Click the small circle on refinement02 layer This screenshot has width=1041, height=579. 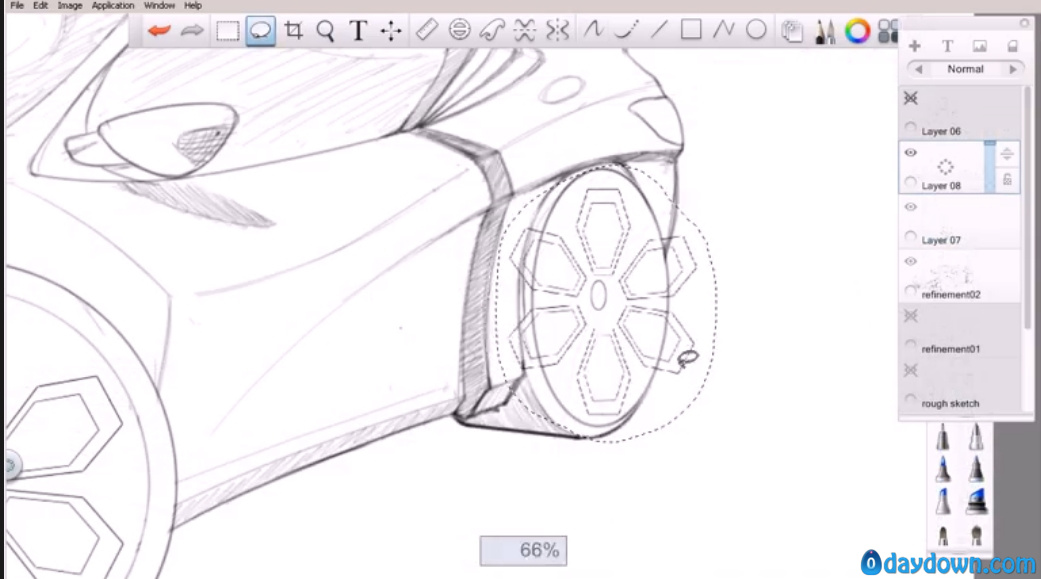(x=911, y=291)
